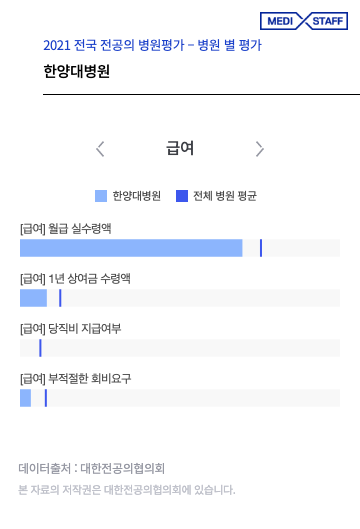Click the 한양대병원 hospital name heading

pyautogui.click(x=77, y=71)
